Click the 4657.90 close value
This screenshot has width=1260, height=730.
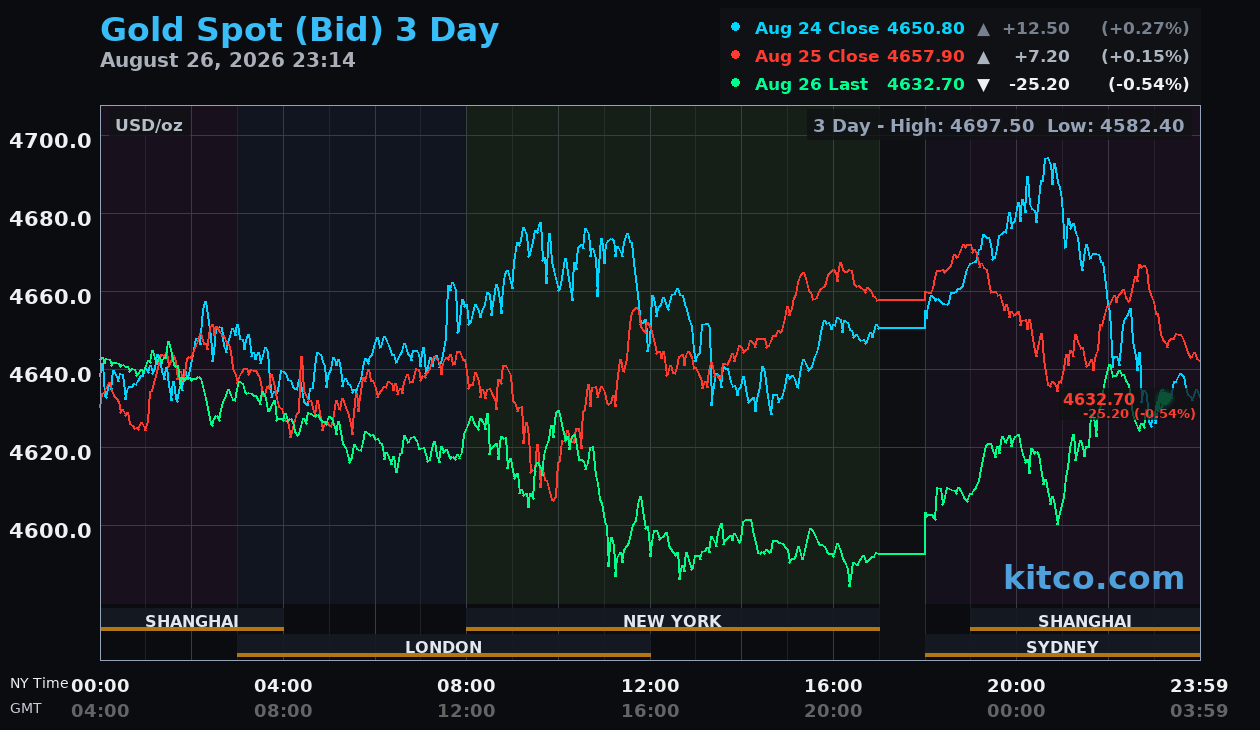pos(926,56)
